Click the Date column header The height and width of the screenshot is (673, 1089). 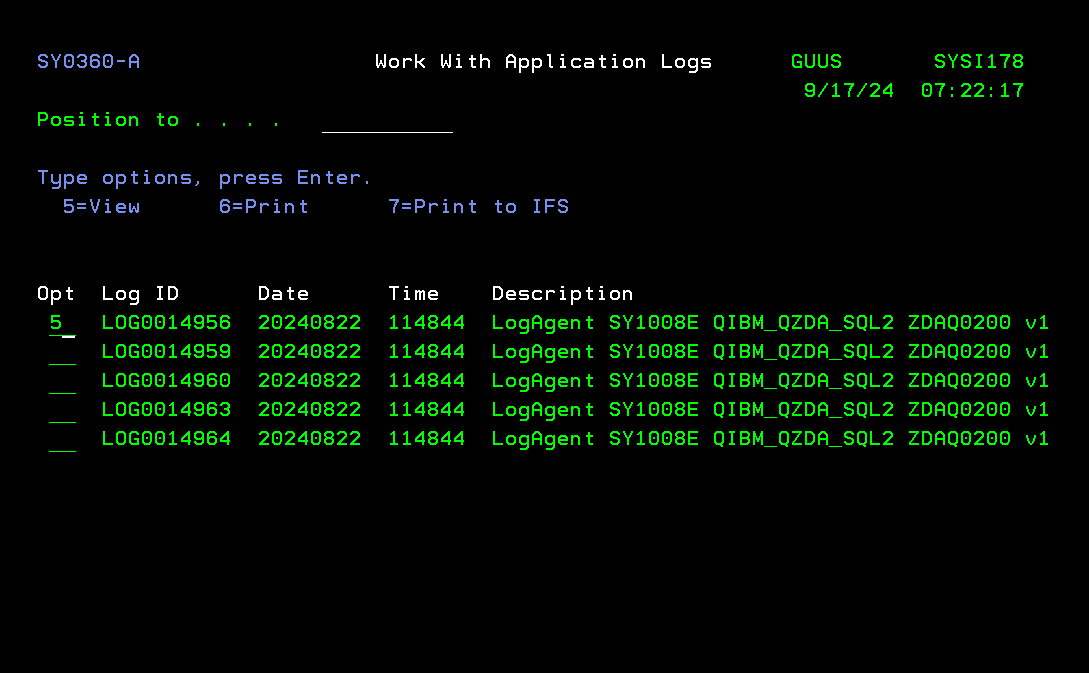(283, 294)
